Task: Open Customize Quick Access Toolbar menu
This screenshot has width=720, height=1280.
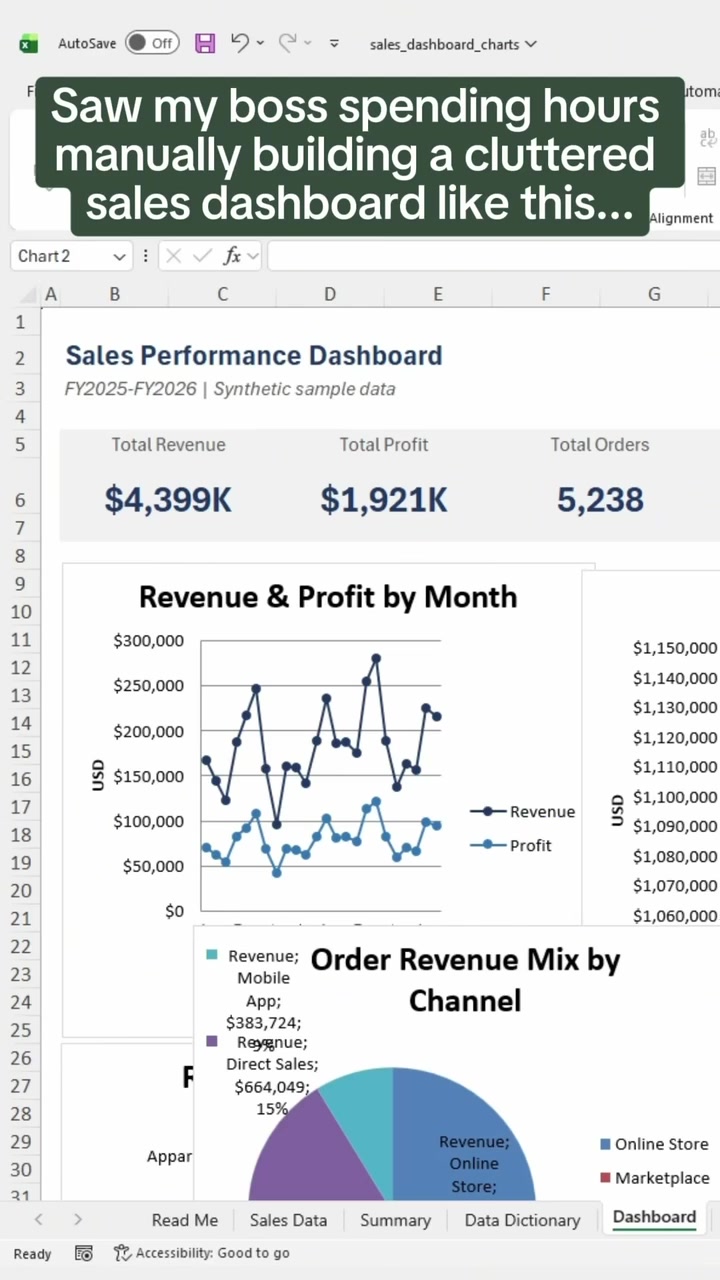Action: [334, 43]
